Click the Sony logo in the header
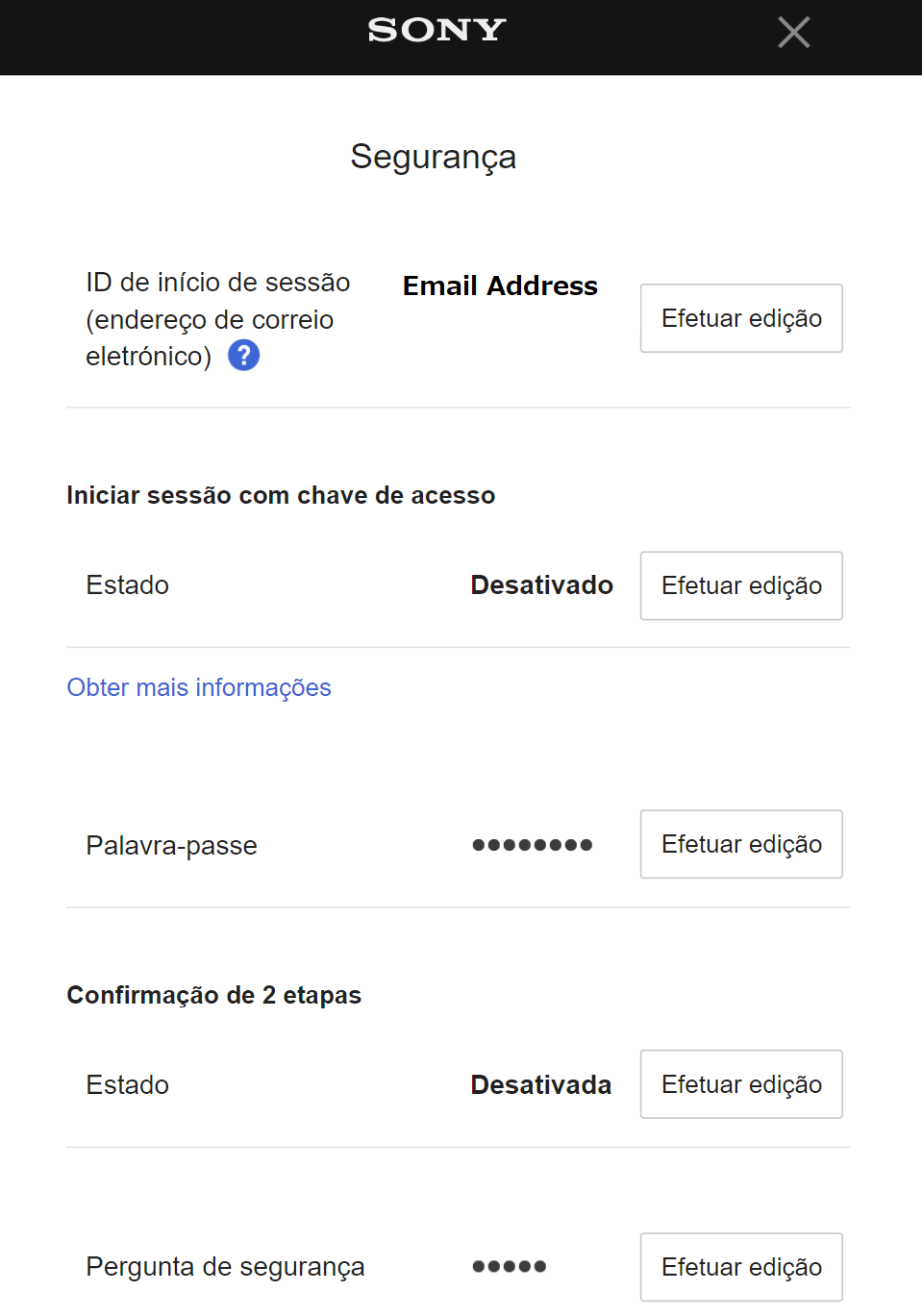The image size is (922, 1316). (436, 31)
